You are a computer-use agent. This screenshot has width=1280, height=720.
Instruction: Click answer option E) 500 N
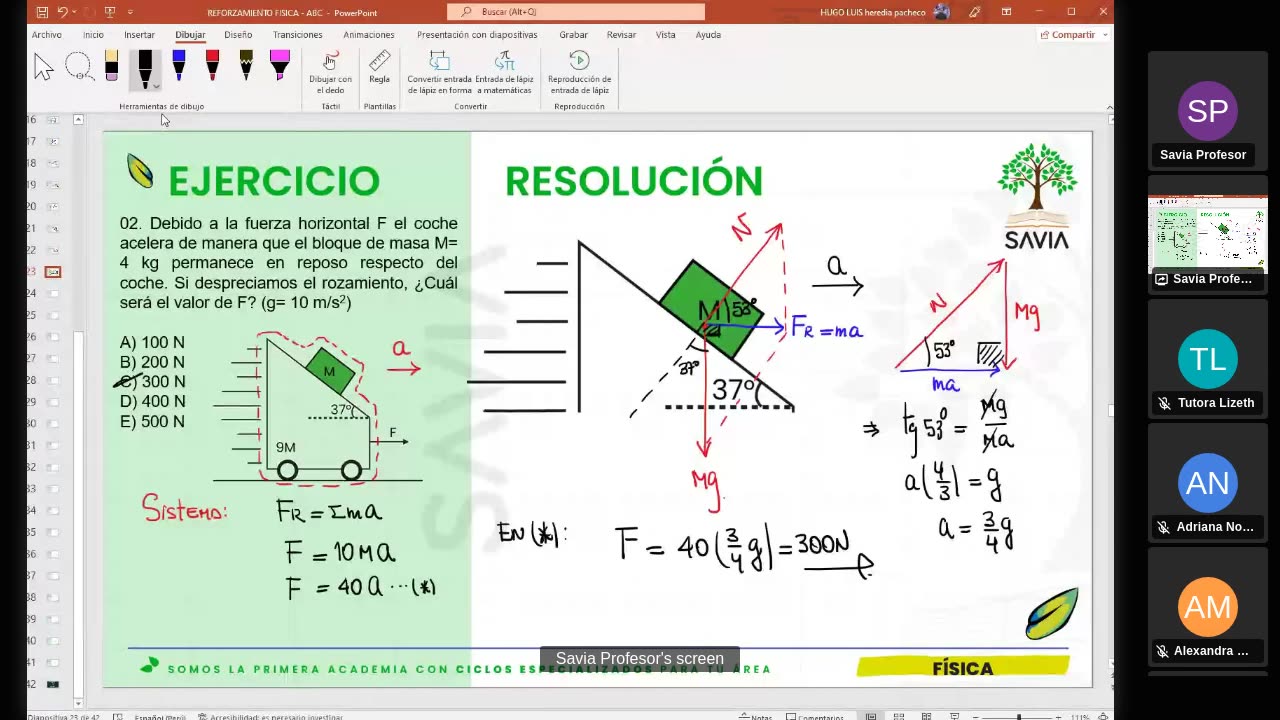pos(152,422)
